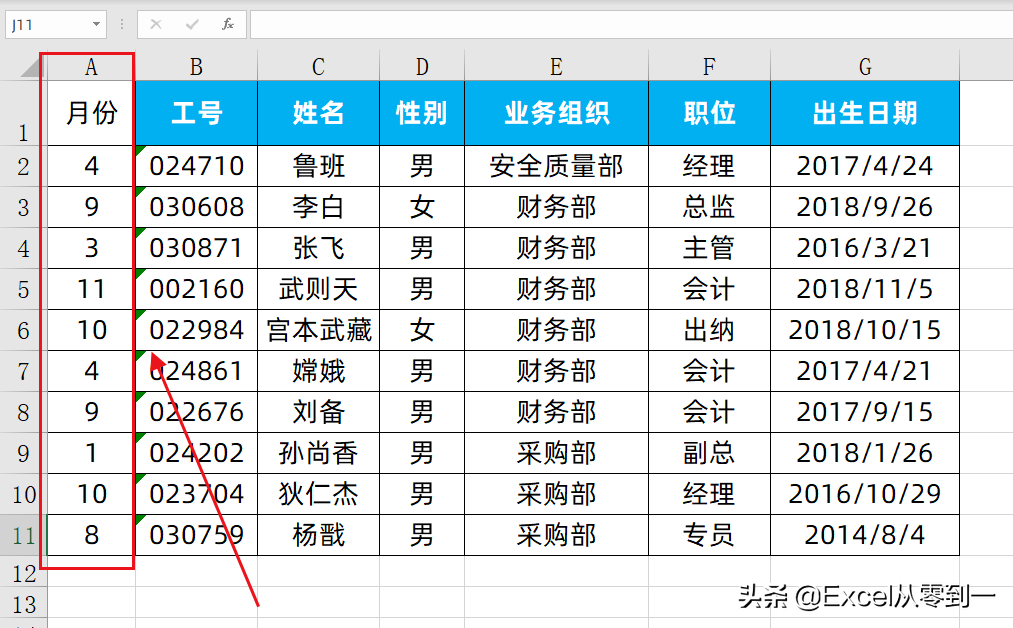Select column F header

point(709,66)
